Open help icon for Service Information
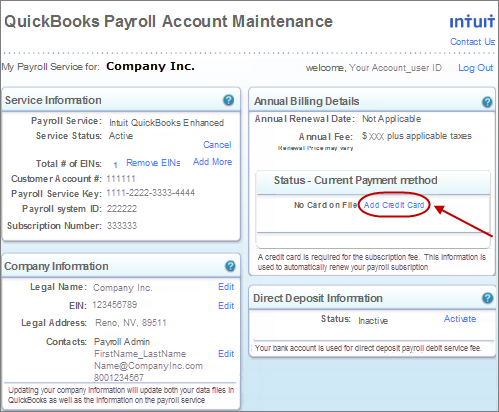This screenshot has height=412, width=499. click(228, 100)
